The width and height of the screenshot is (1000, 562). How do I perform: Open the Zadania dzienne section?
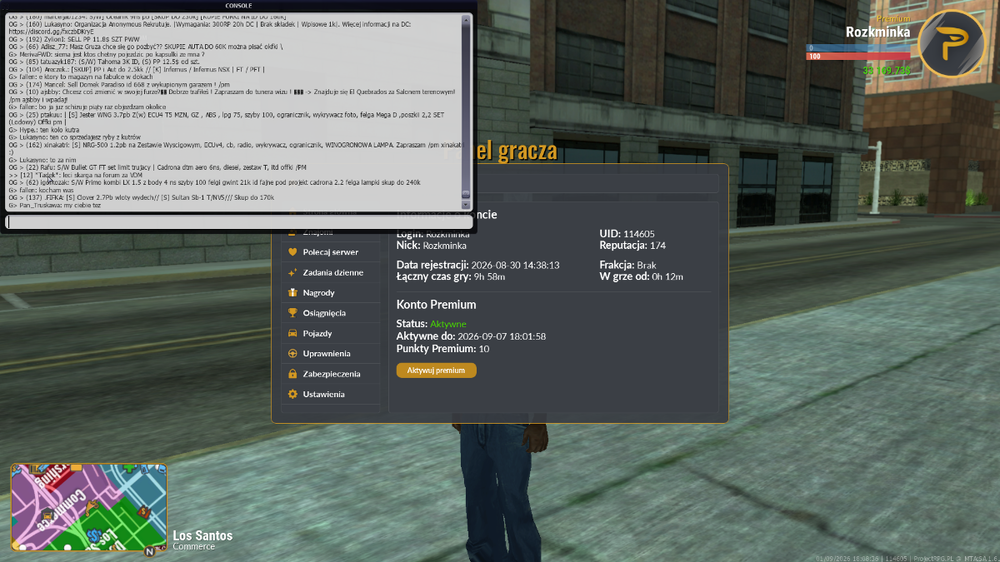(330, 272)
